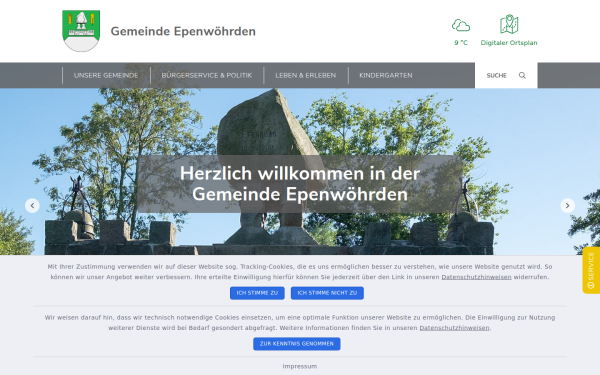Open the Kindergarten menu item

386,75
